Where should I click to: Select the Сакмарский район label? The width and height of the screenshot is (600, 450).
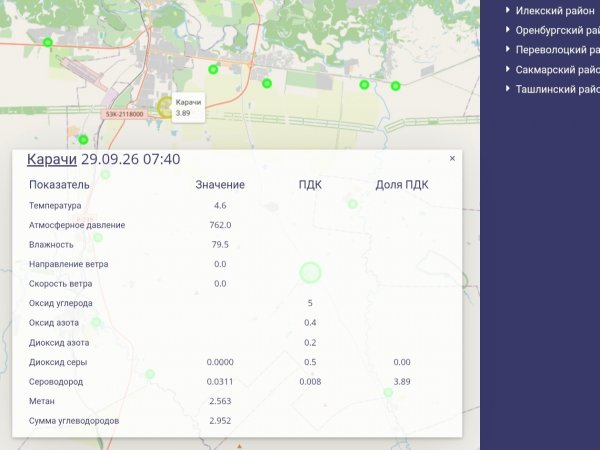(558, 70)
